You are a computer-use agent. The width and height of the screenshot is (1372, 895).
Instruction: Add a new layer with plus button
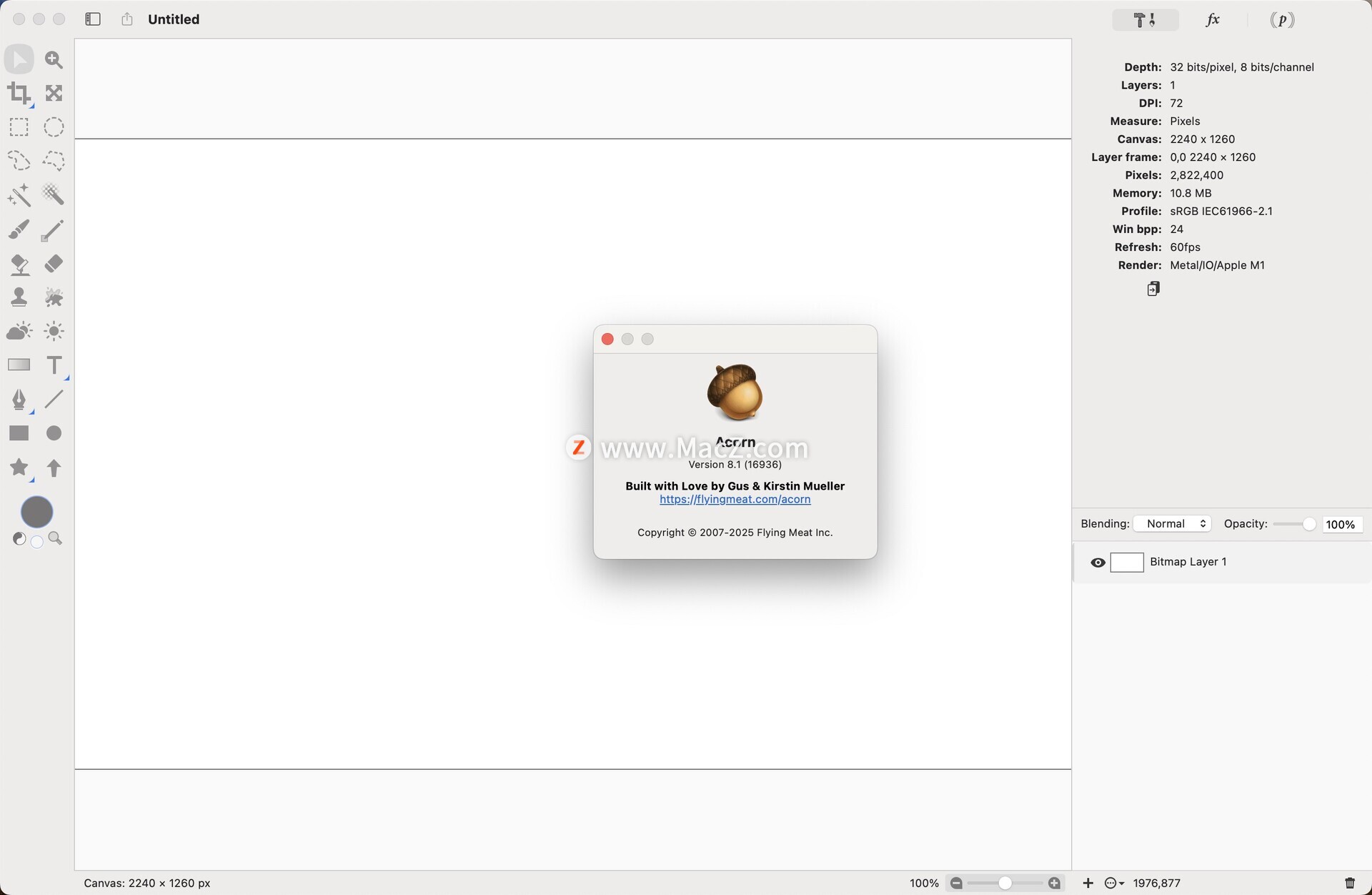coord(1088,884)
